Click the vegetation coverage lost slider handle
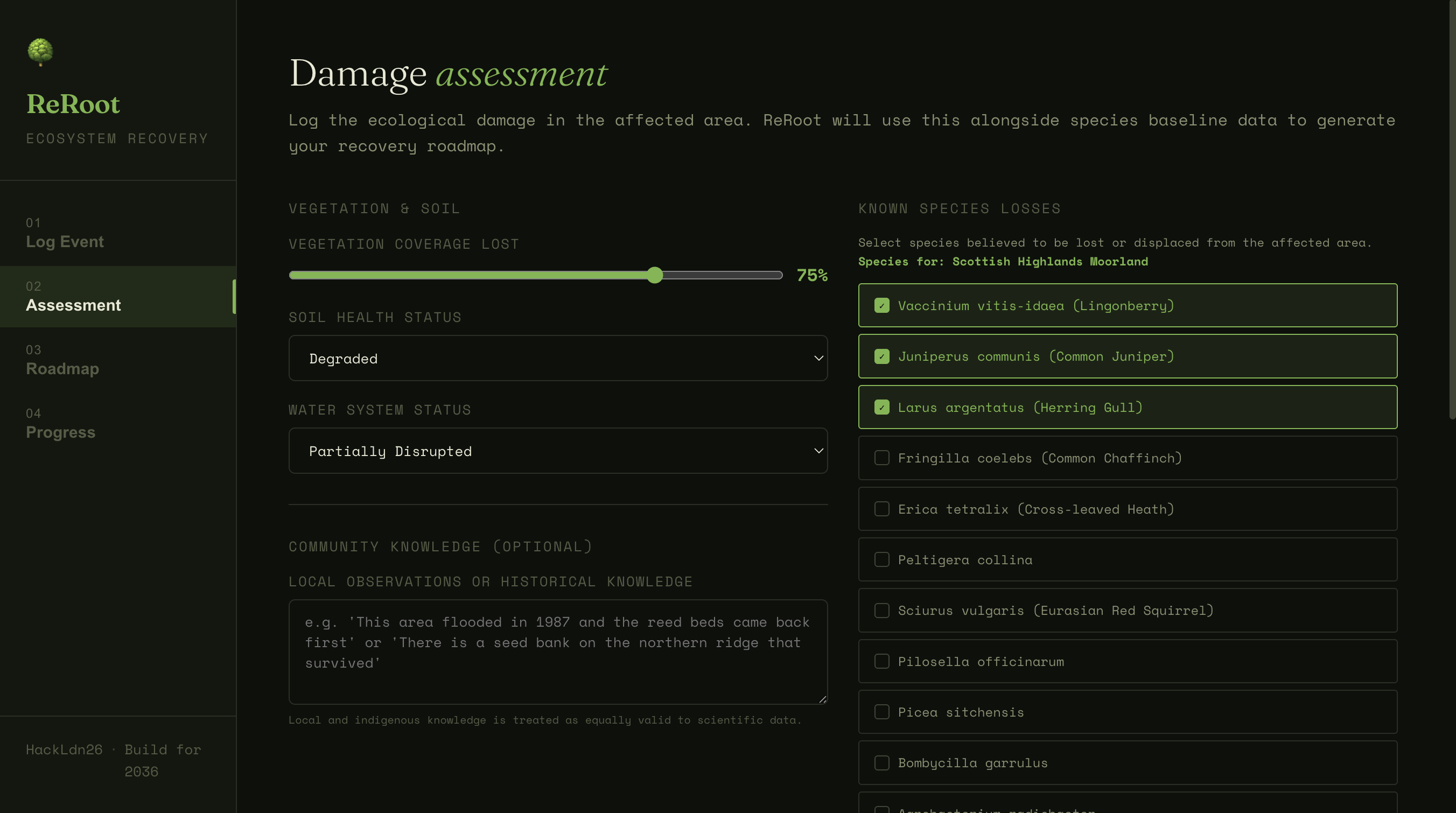This screenshot has width=1456, height=813. pyautogui.click(x=655, y=275)
